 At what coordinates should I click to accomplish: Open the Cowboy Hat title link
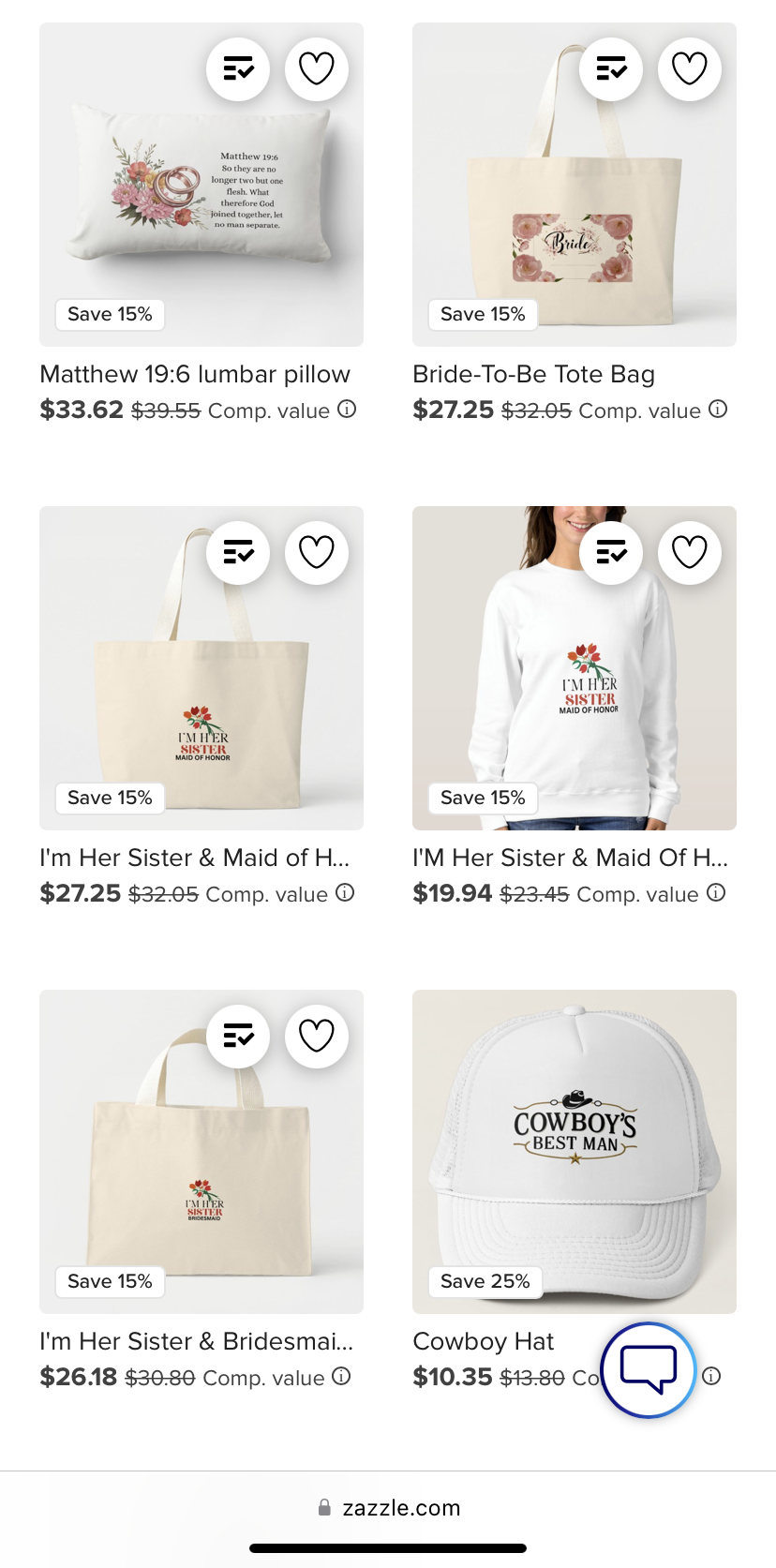point(484,1341)
